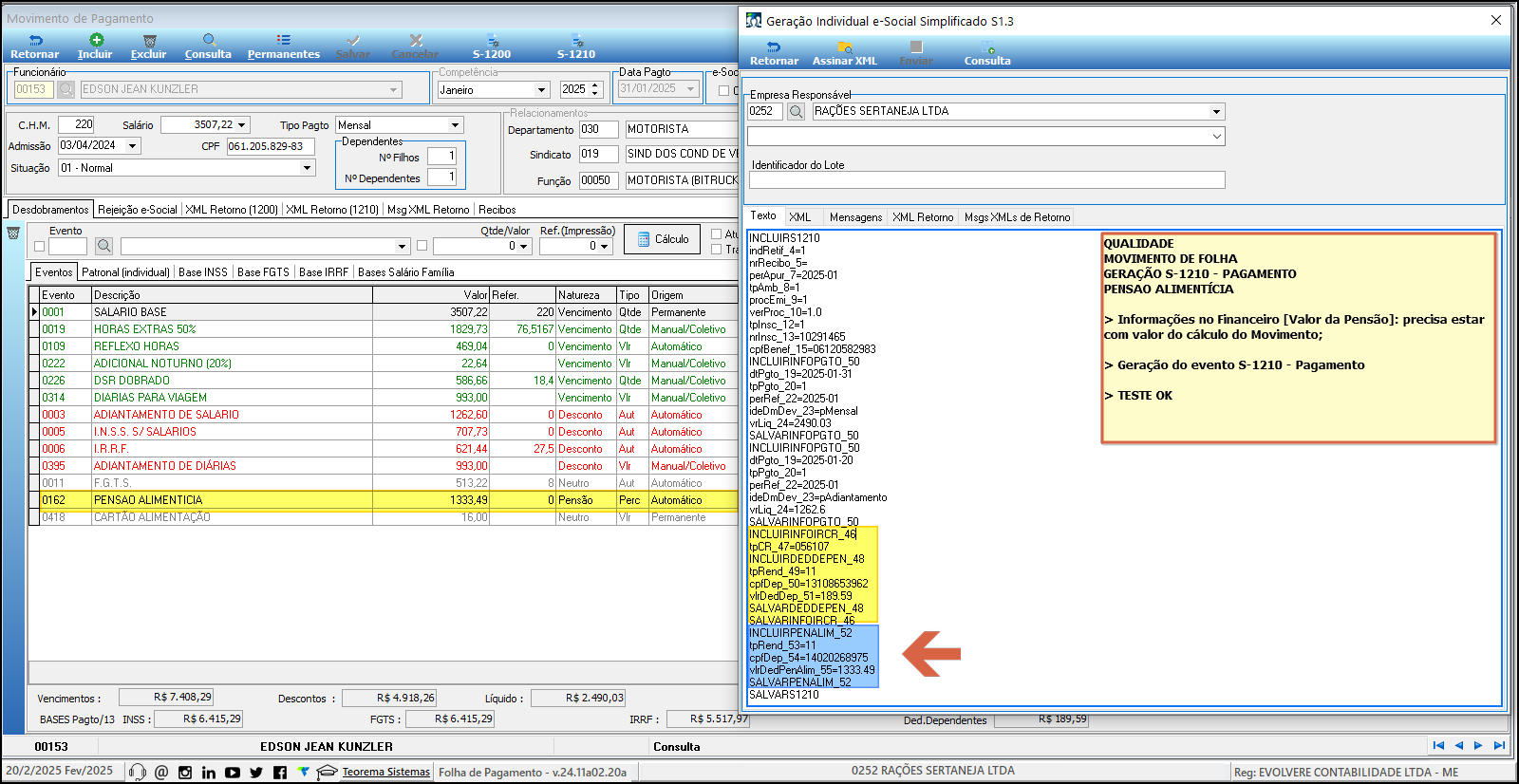This screenshot has height=784, width=1519.
Task: Open the Admissão date dropdown
Action: 133,146
